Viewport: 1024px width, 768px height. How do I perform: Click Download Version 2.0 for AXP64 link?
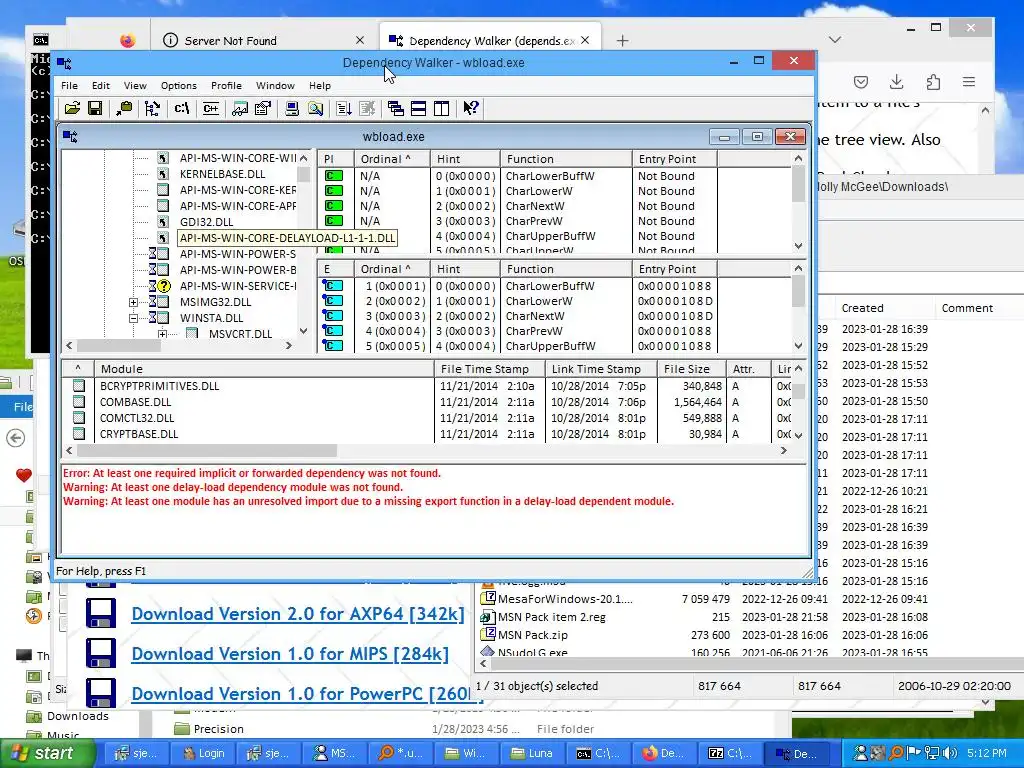(298, 614)
